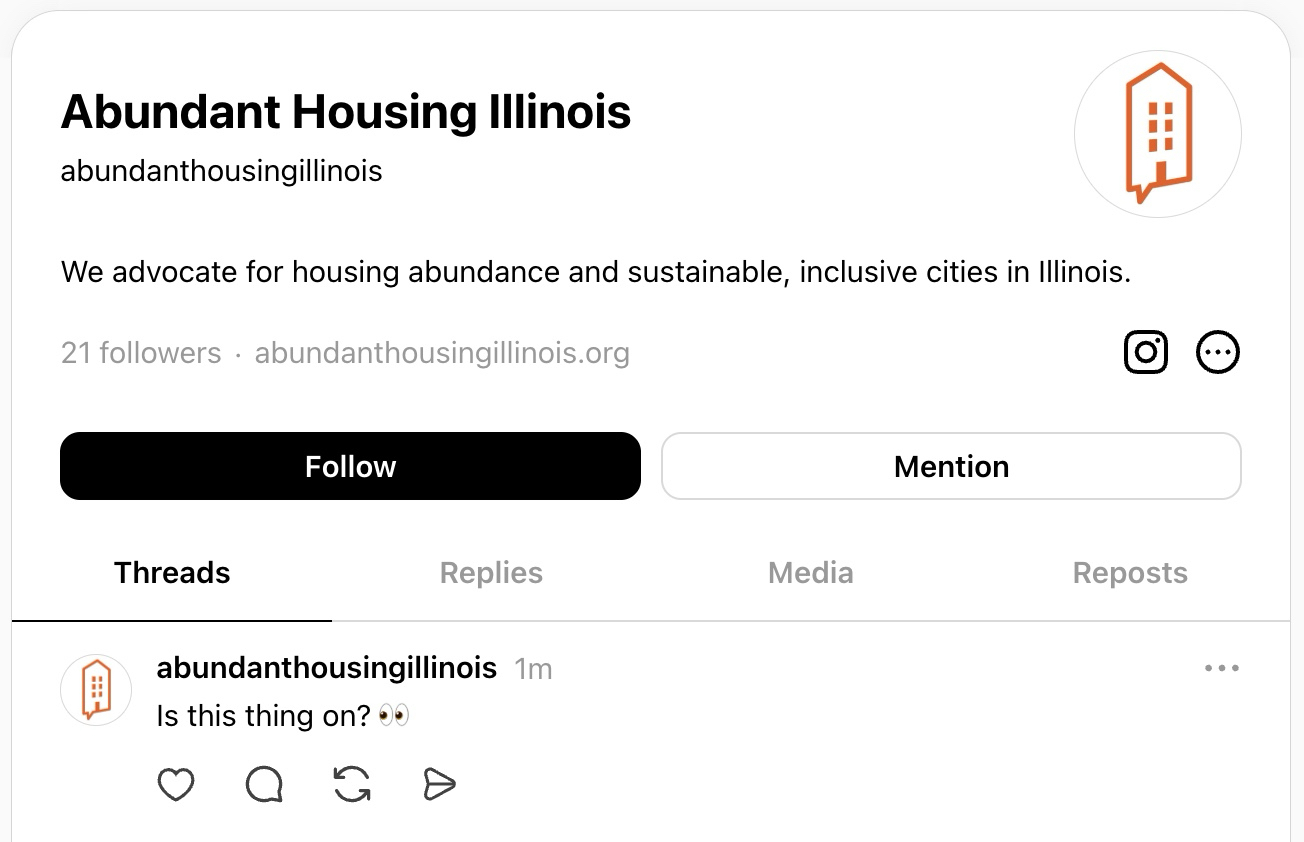This screenshot has height=842, width=1304.
Task: Click the post's 1m timestamp
Action: coord(533,669)
